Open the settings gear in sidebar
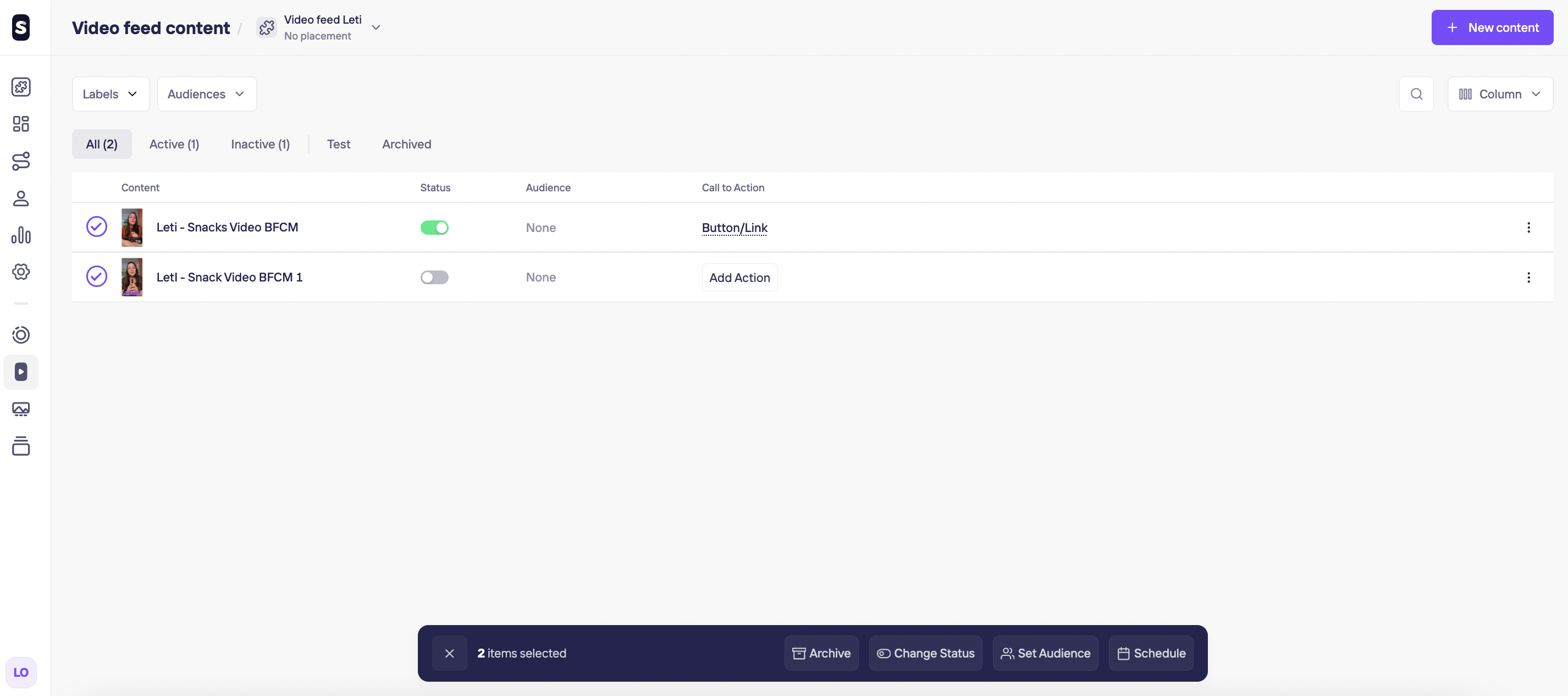The width and height of the screenshot is (1568, 696). (21, 272)
